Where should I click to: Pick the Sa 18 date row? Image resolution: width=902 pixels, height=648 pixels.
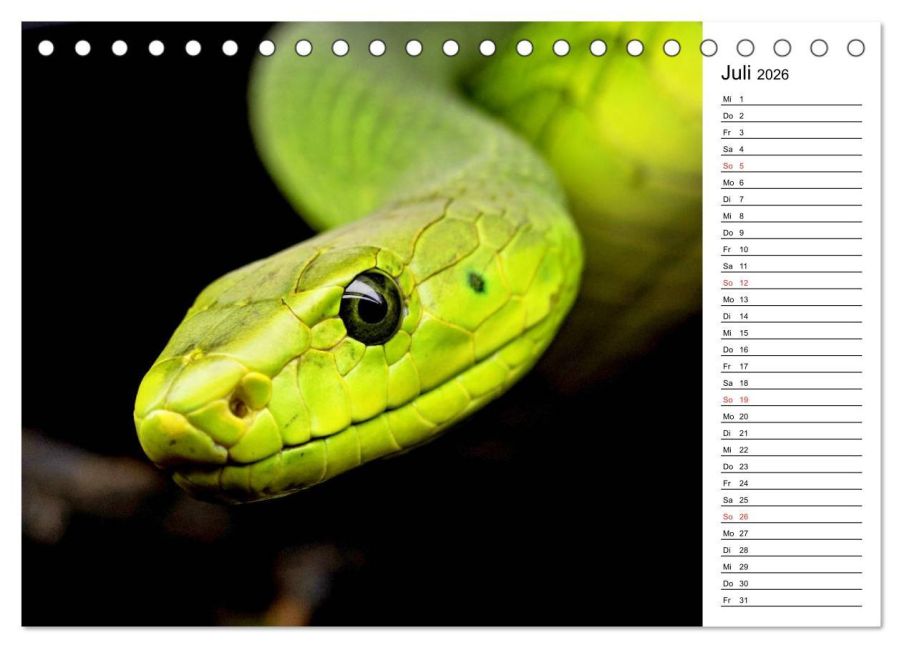790,383
